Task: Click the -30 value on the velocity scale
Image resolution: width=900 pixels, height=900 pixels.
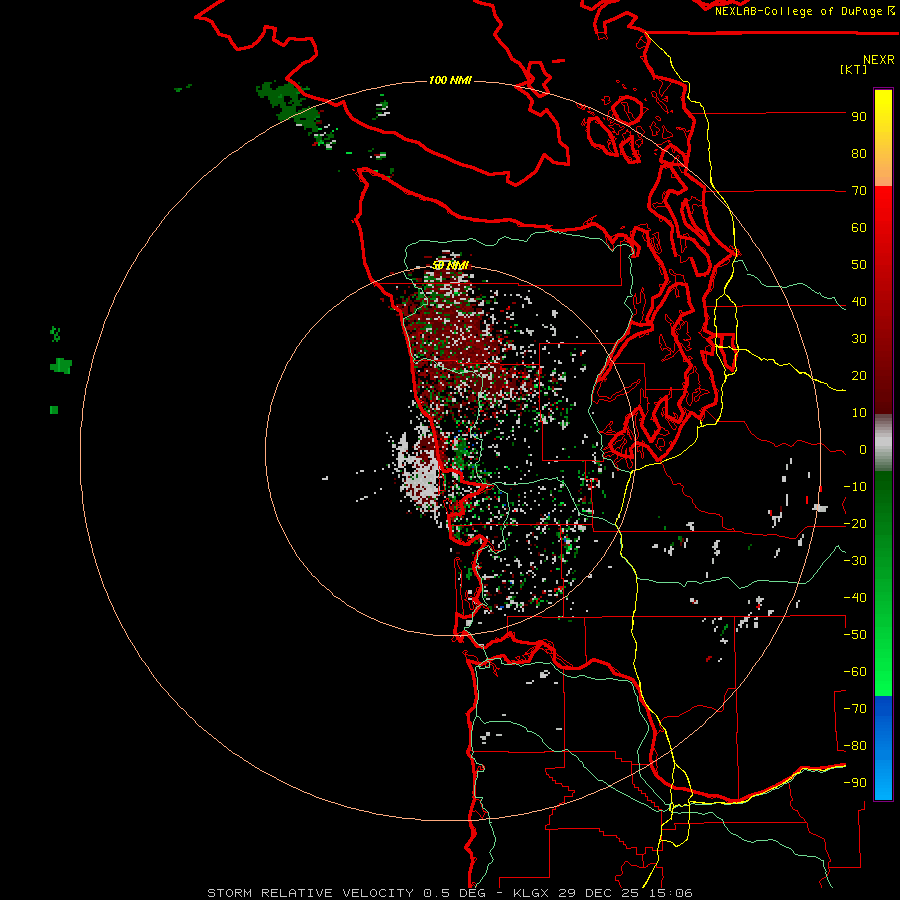Action: pos(855,561)
